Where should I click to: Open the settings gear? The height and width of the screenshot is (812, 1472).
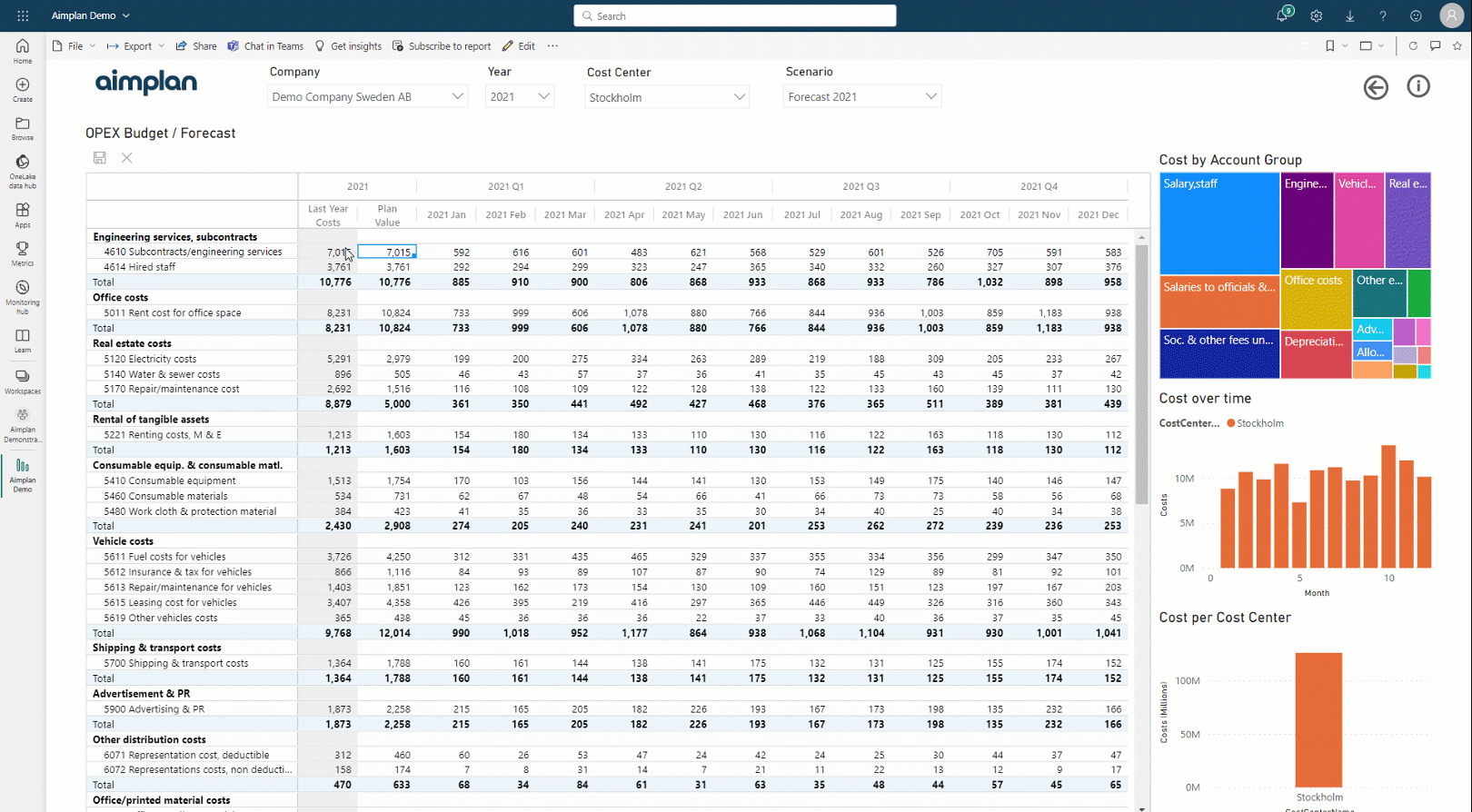pos(1317,15)
